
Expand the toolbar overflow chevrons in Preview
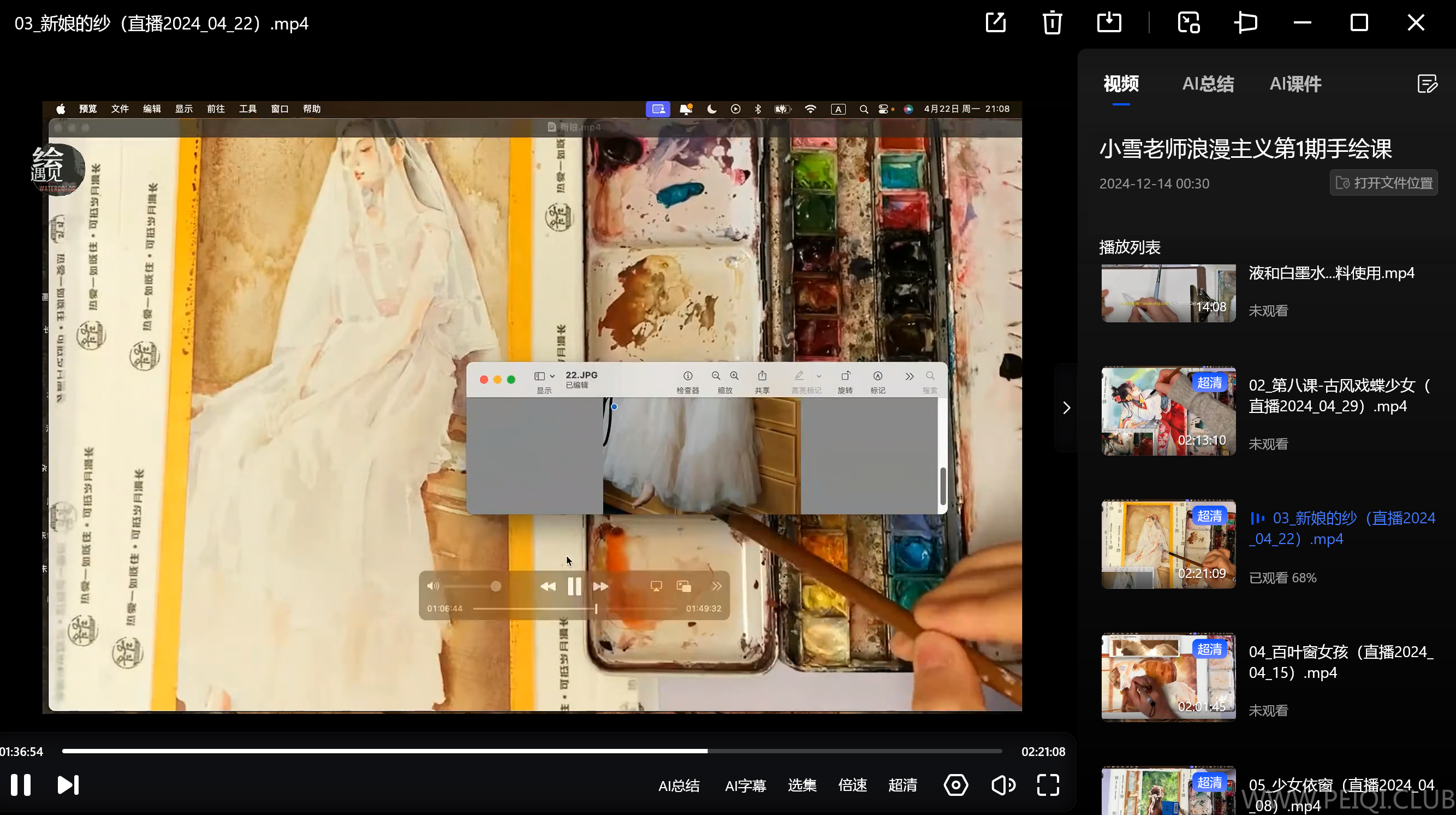[x=909, y=376]
